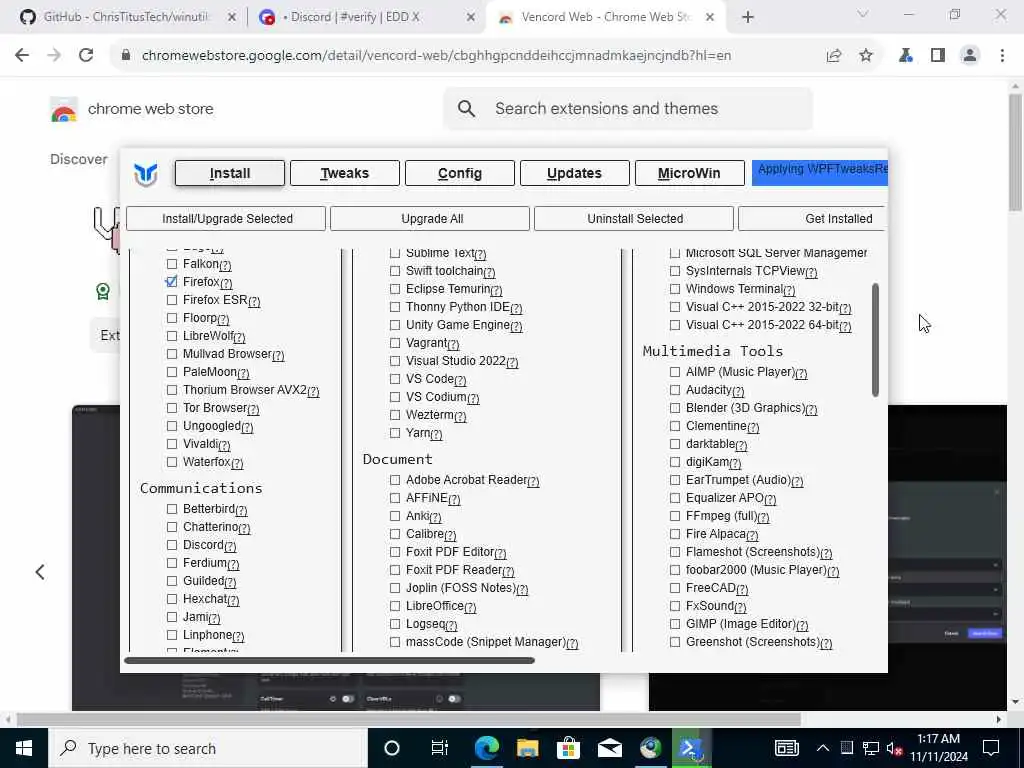
Task: Open the Config tab
Action: 460,173
